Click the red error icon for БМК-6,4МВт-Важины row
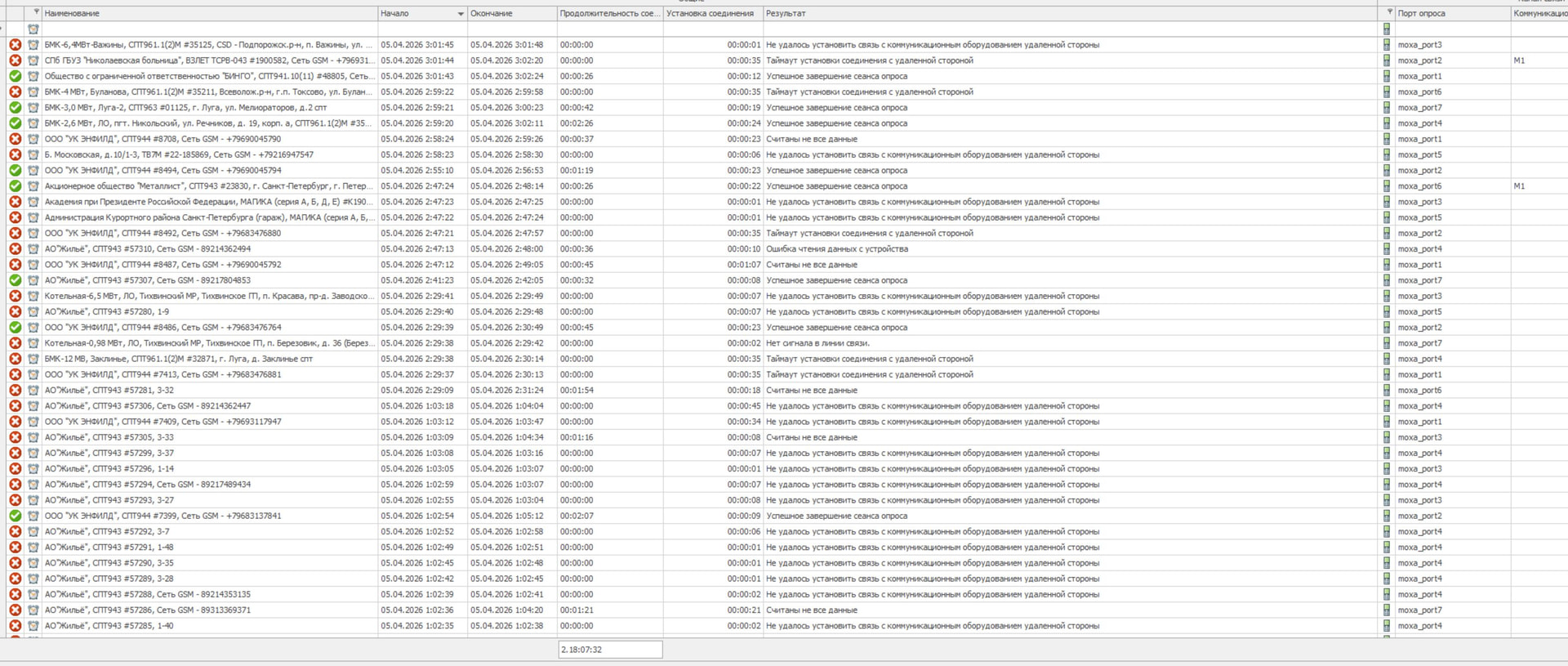The height and width of the screenshot is (666, 1568). [x=15, y=45]
